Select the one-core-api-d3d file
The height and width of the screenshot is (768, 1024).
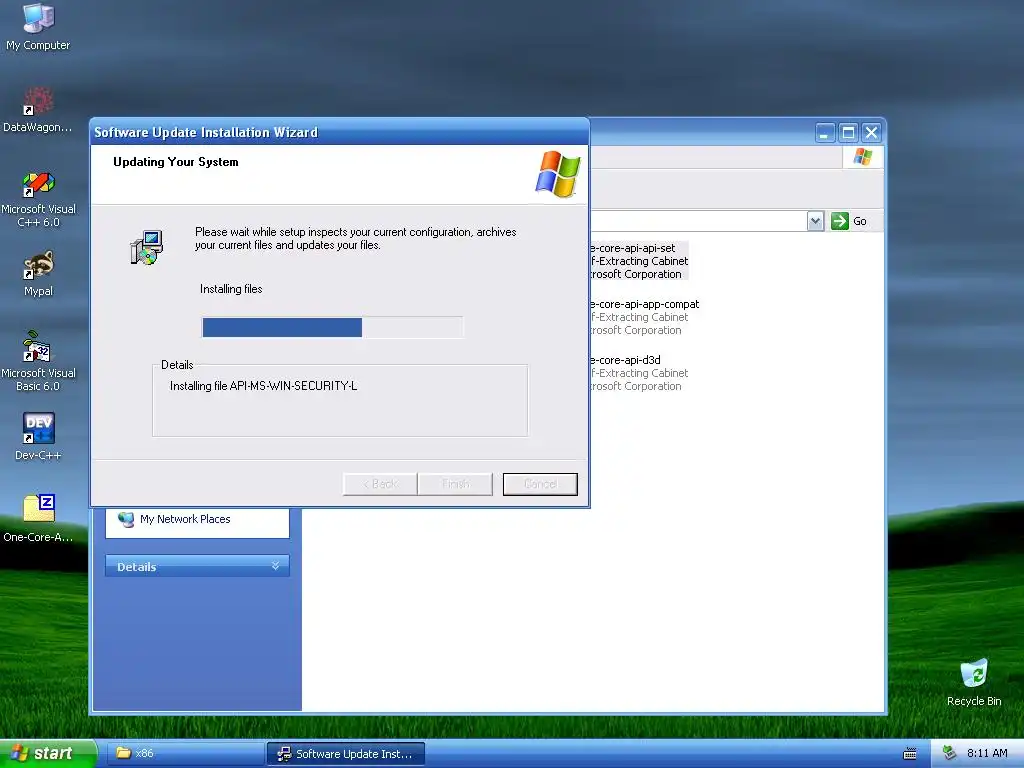click(x=637, y=373)
